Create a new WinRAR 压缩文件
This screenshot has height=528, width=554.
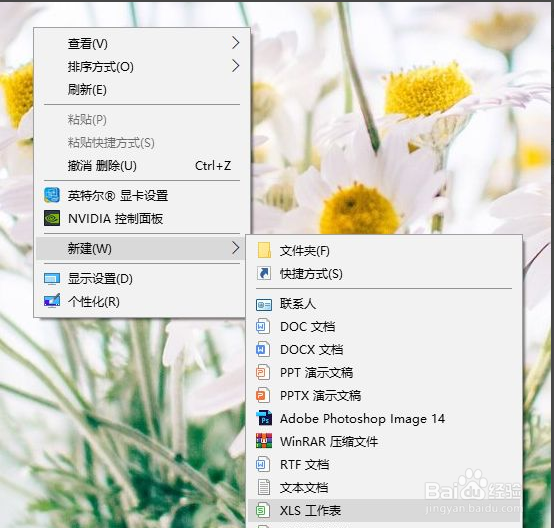coord(384,441)
